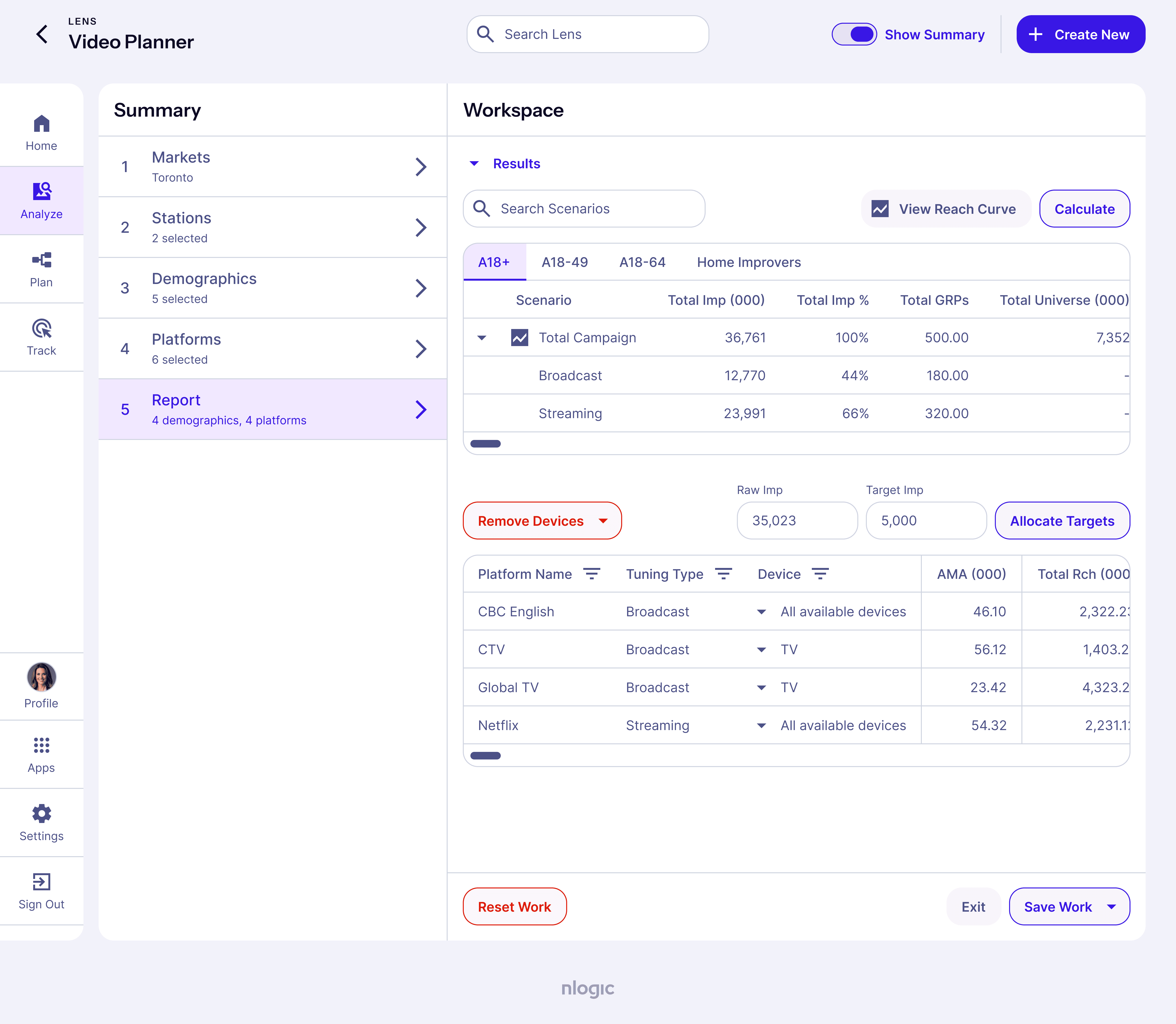Select the Home Improvers tab
Viewport: 1176px width, 1024px height.
click(749, 262)
